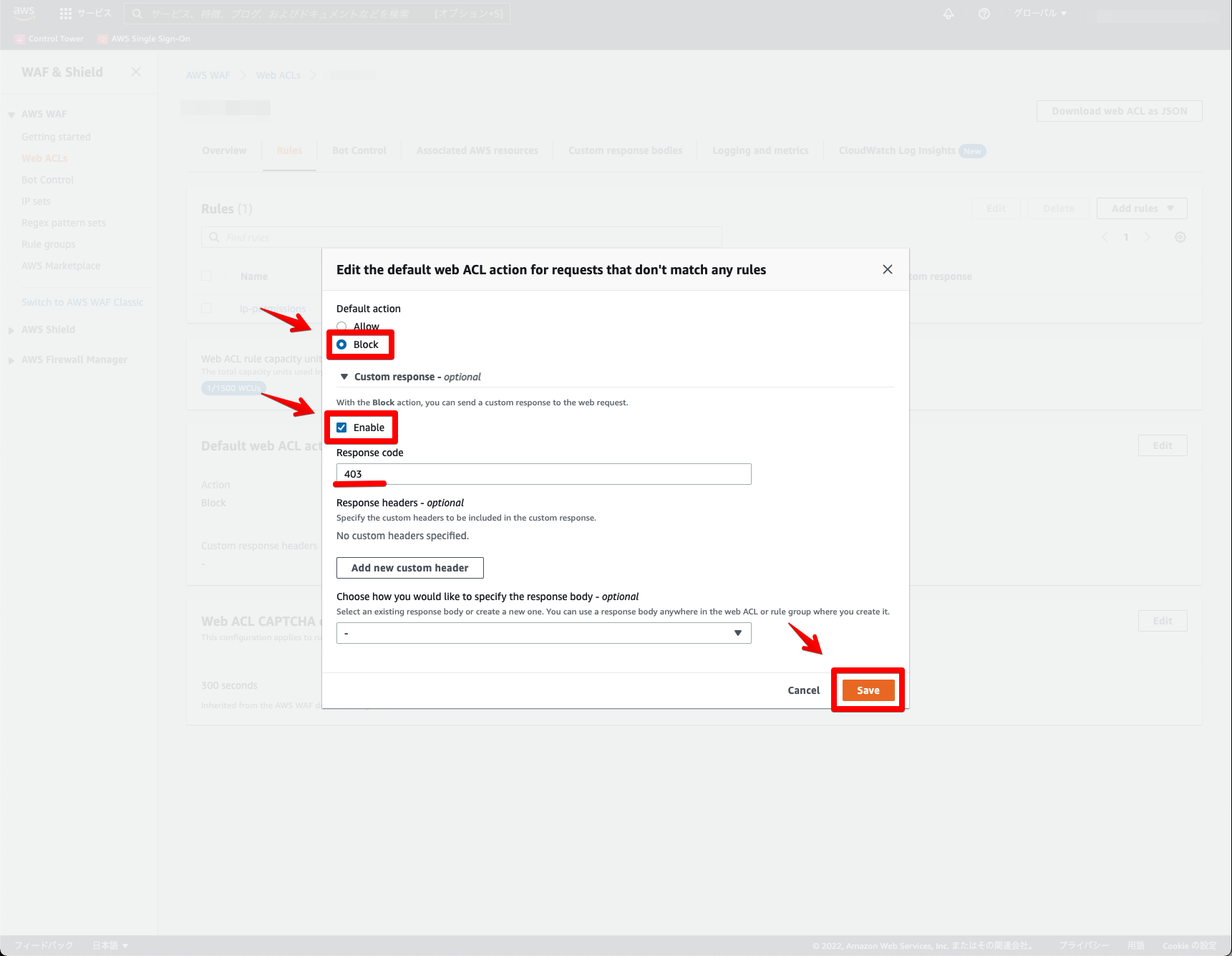Click Add new custom header button
This screenshot has height=956, width=1232.
pyautogui.click(x=409, y=568)
